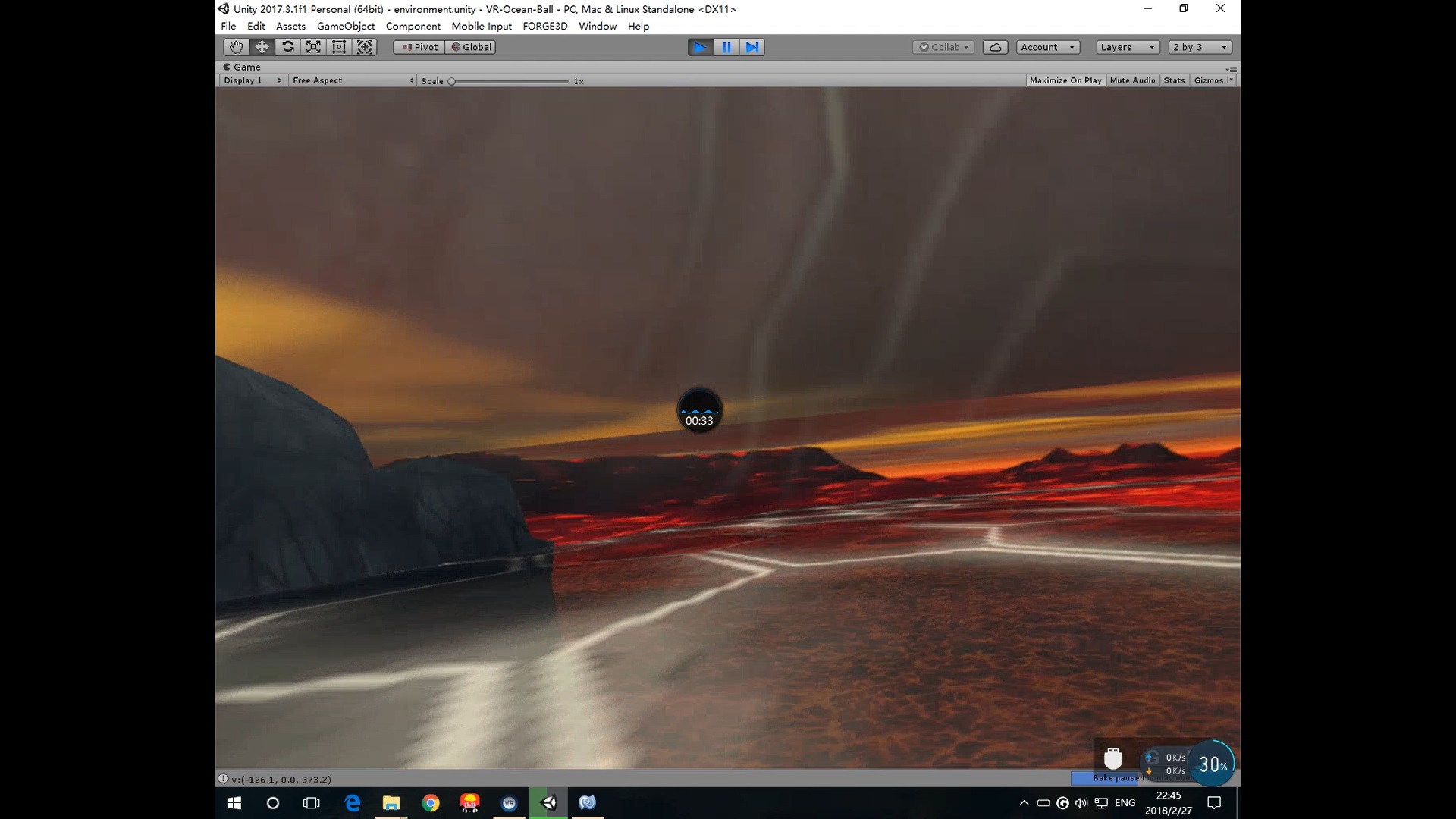Toggle Global/Local handle rotation
Viewport: 1456px width, 819px height.
[471, 47]
